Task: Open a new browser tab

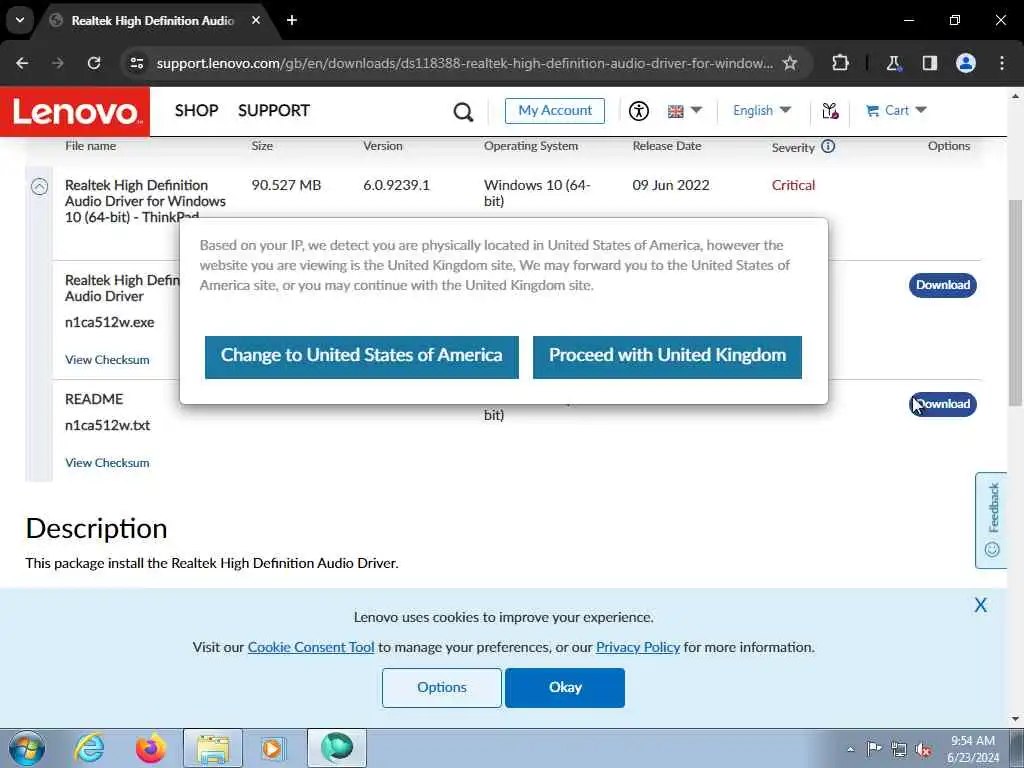Action: click(x=292, y=20)
